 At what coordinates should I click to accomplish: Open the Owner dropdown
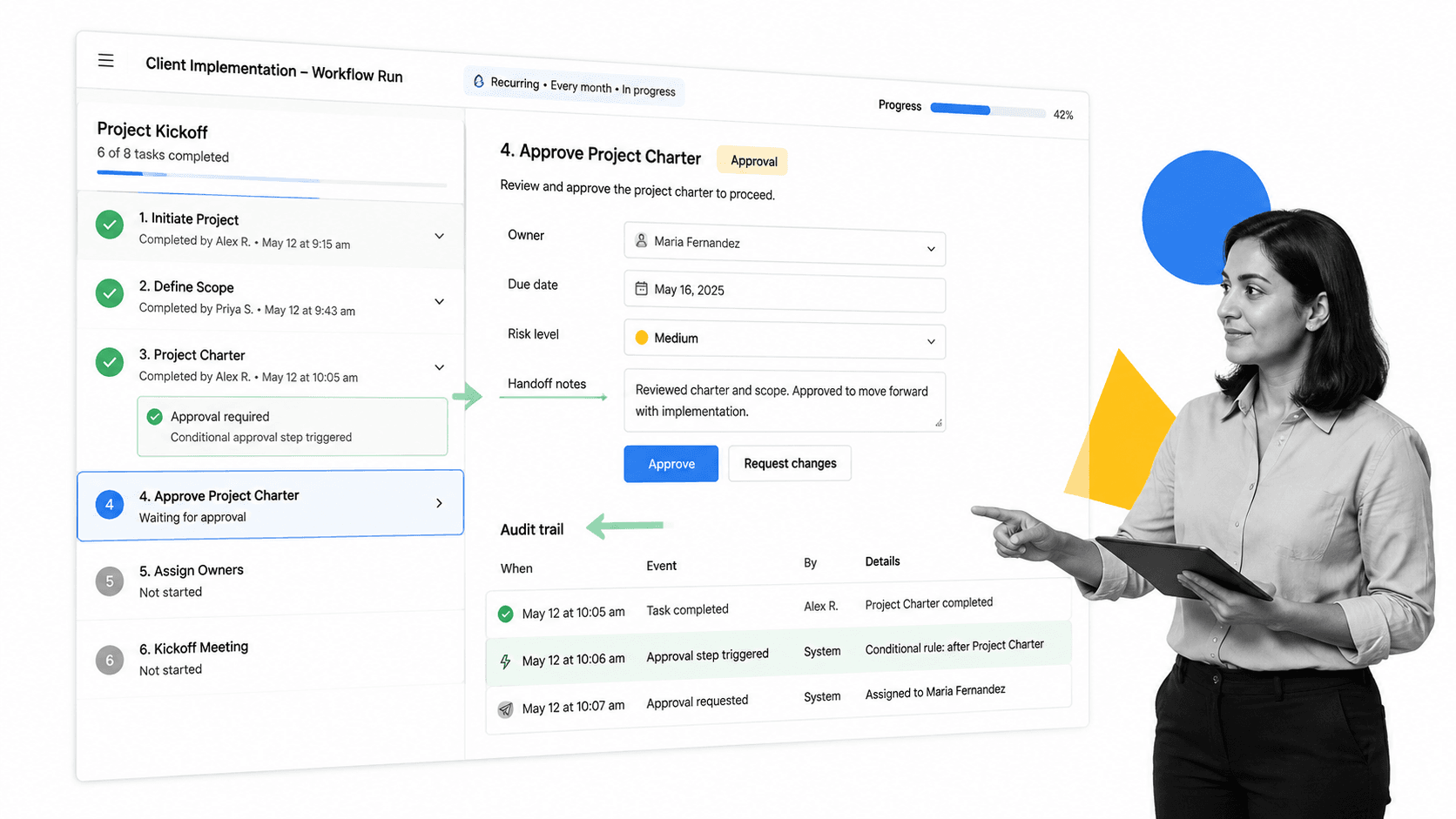point(785,245)
